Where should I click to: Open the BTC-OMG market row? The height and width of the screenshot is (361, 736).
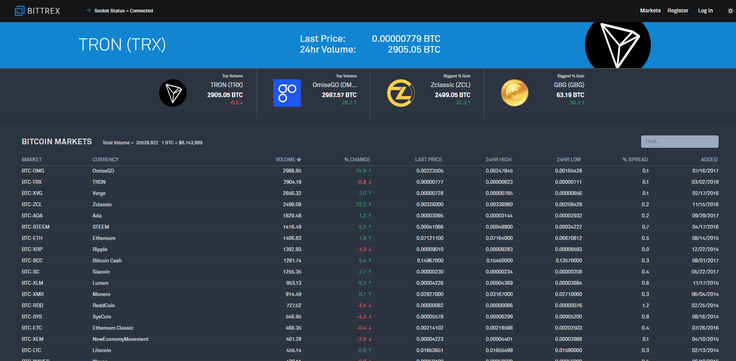369,171
